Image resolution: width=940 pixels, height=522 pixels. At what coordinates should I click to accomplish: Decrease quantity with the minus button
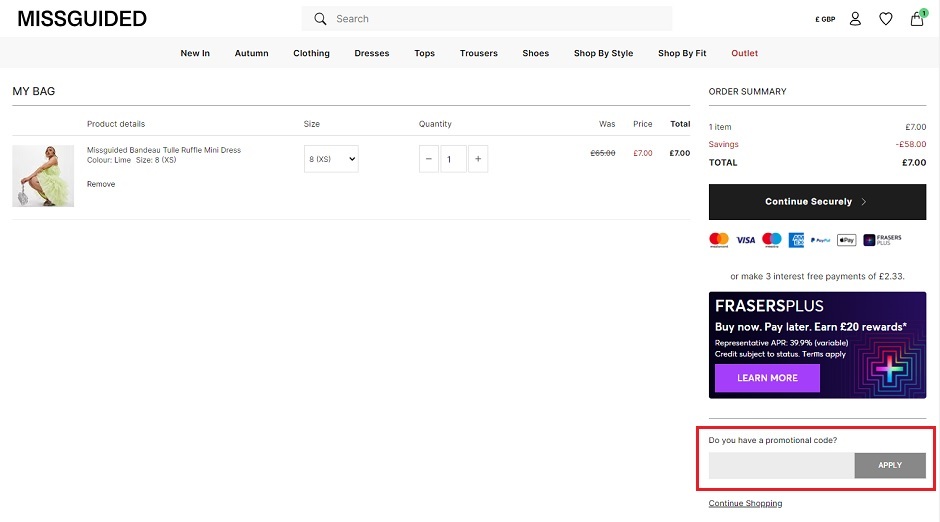[x=429, y=159]
